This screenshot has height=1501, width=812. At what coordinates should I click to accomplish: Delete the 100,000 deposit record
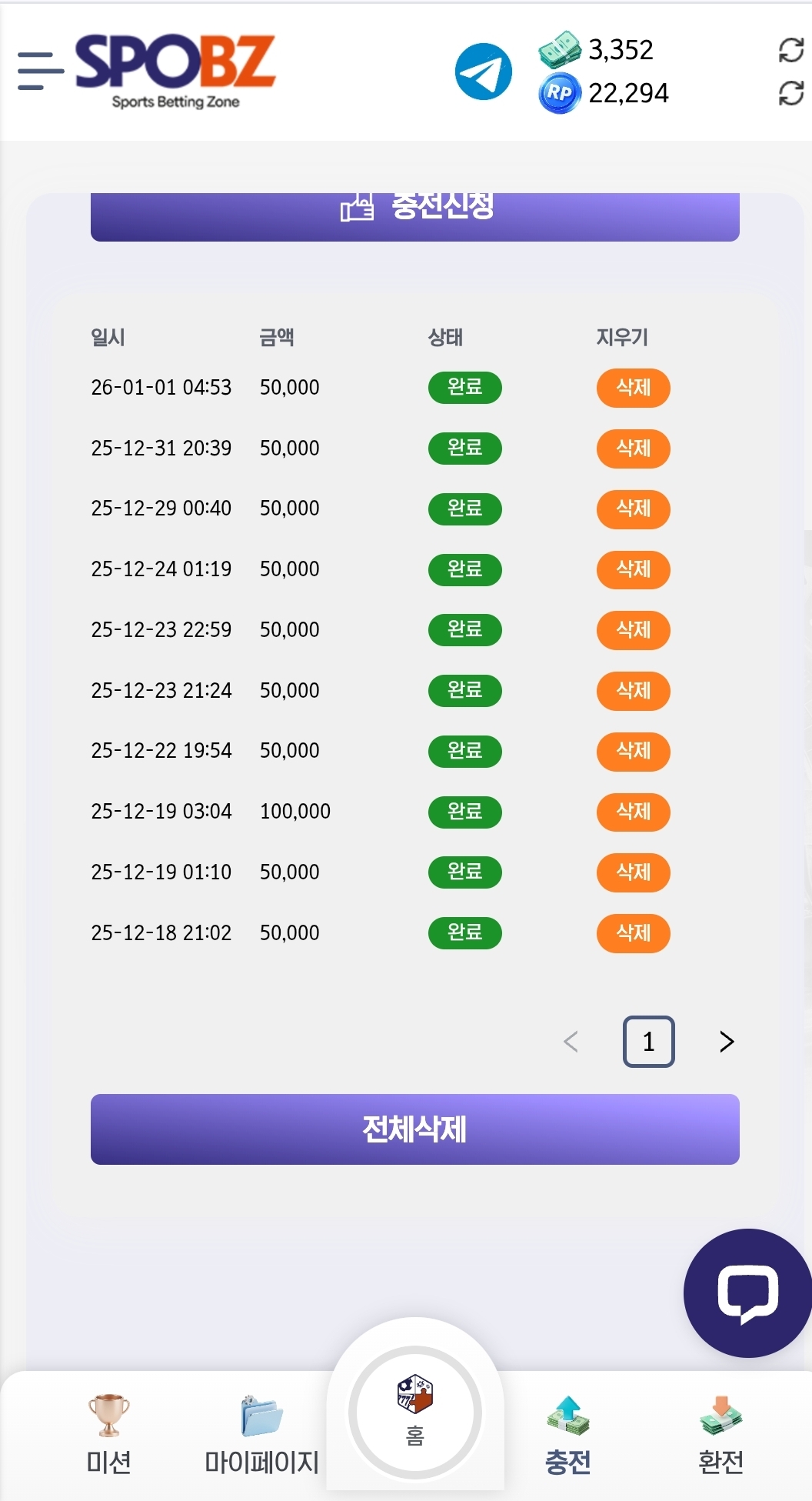(x=633, y=812)
